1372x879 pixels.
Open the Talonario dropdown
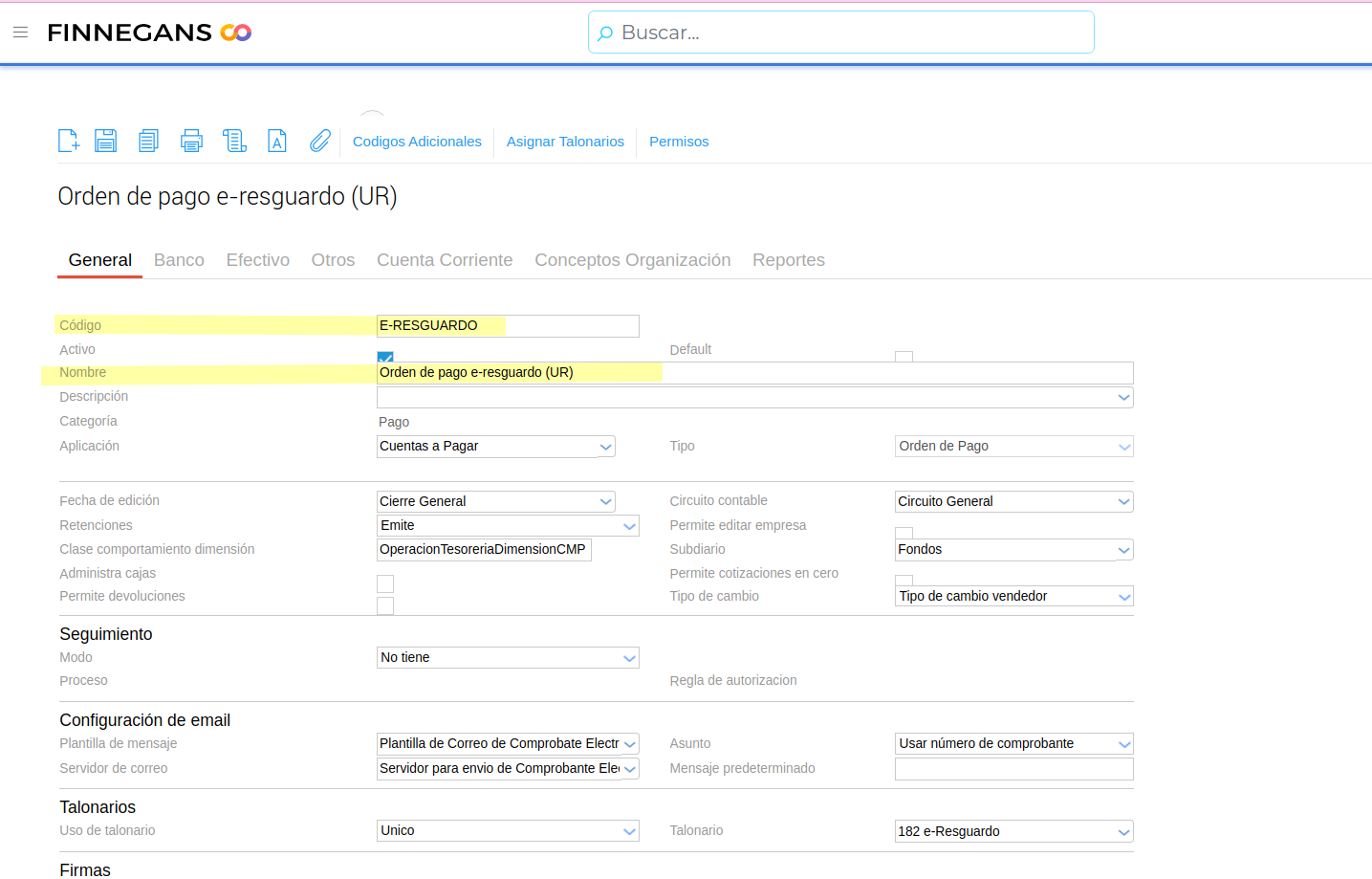tap(1123, 832)
